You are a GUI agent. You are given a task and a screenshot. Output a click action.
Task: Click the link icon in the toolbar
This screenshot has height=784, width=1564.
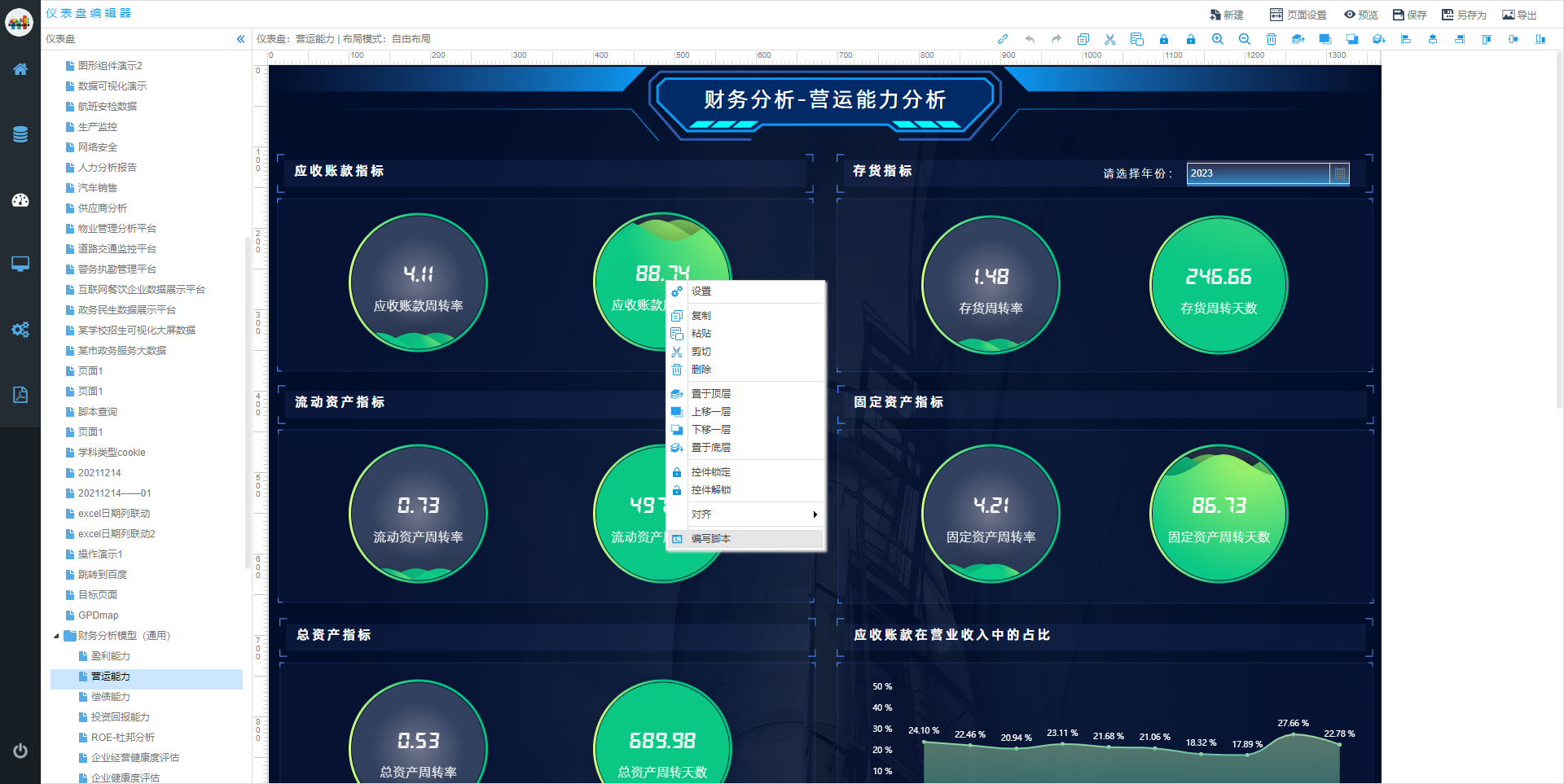(1003, 39)
